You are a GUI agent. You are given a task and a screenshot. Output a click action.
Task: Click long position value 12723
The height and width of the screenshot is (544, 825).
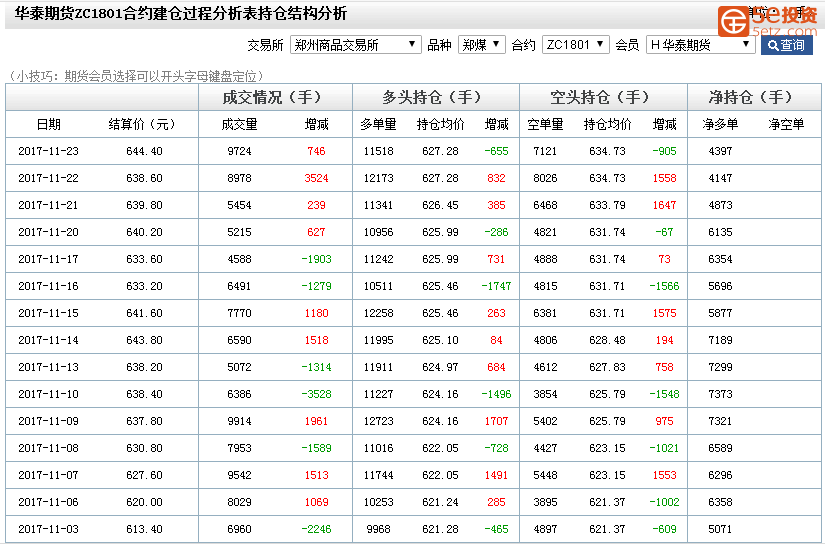point(378,421)
